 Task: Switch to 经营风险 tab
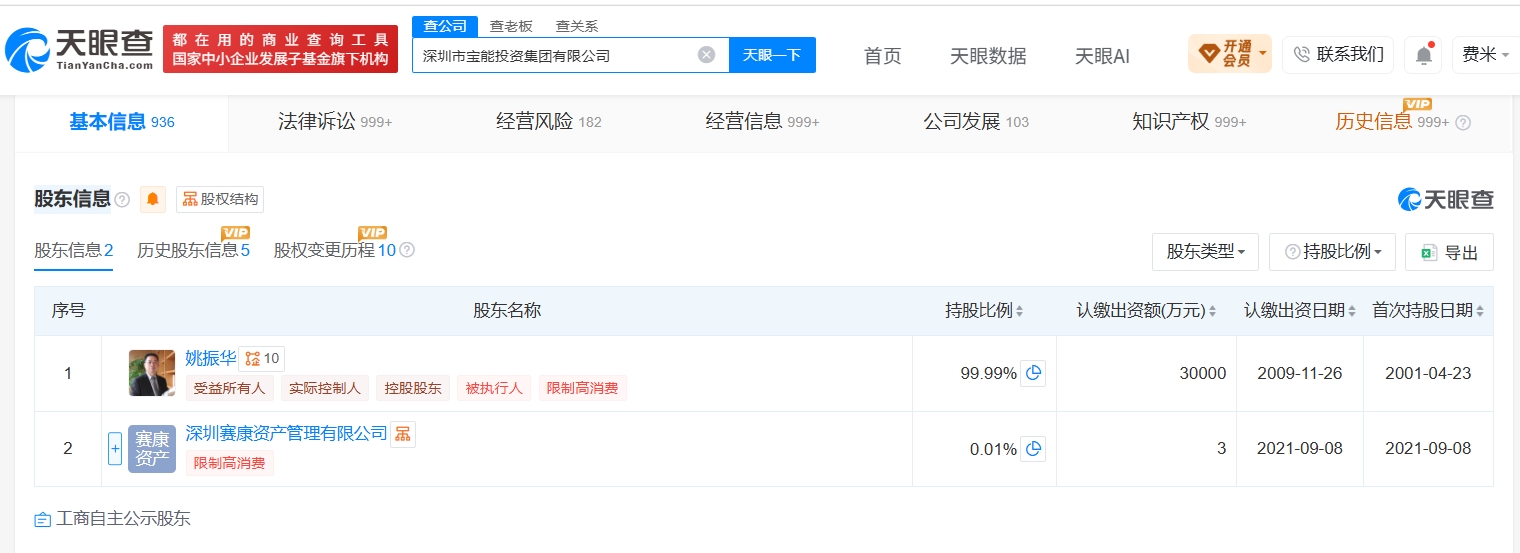(548, 122)
